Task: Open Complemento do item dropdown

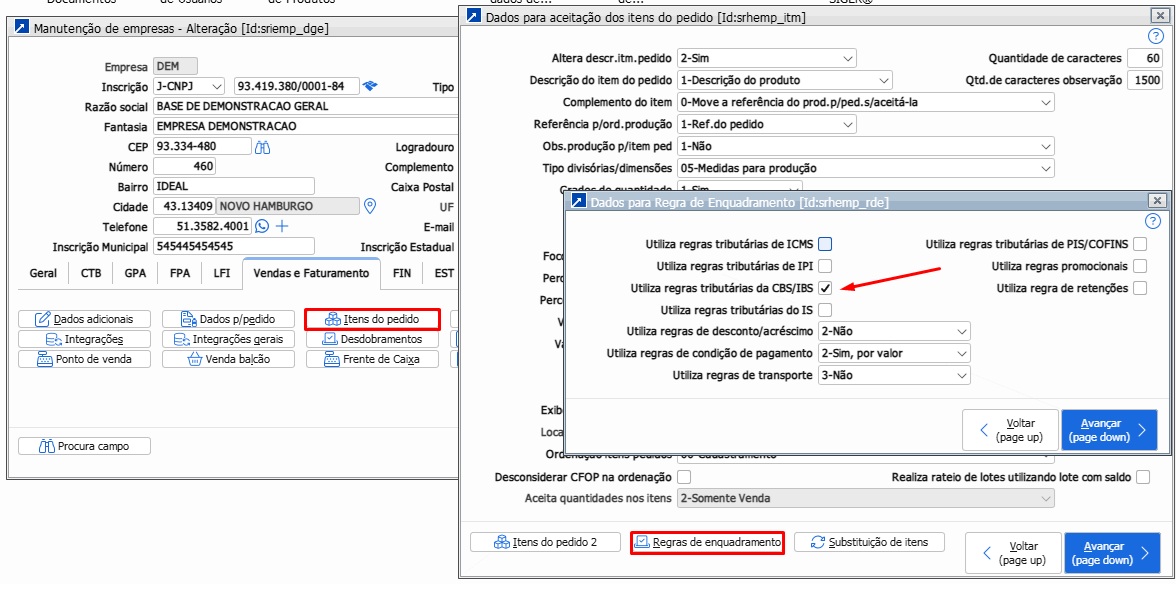Action: (866, 102)
